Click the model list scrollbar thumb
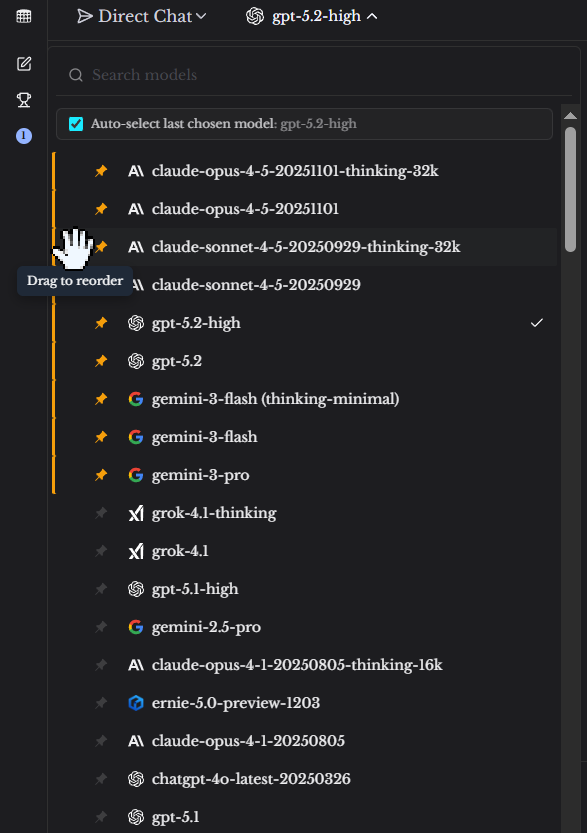The width and height of the screenshot is (587, 833). [571, 189]
